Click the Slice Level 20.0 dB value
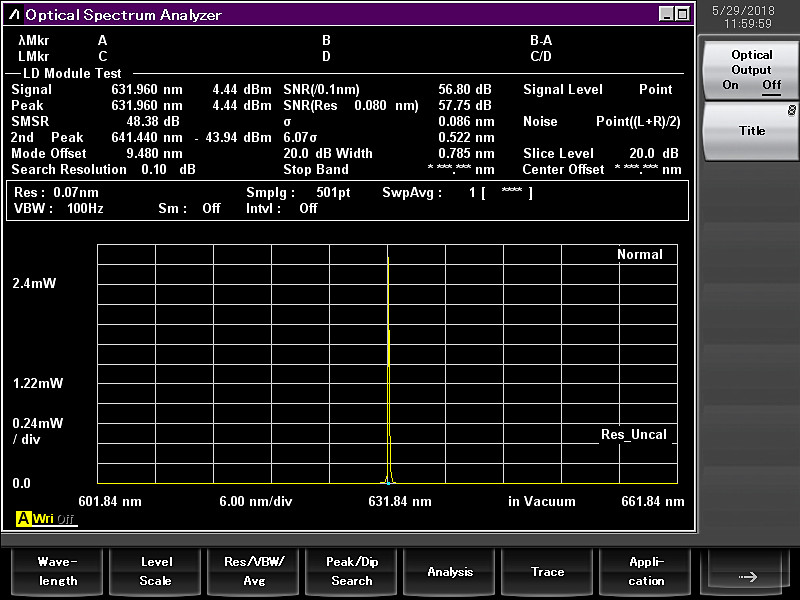This screenshot has height=600, width=800. tap(654, 153)
